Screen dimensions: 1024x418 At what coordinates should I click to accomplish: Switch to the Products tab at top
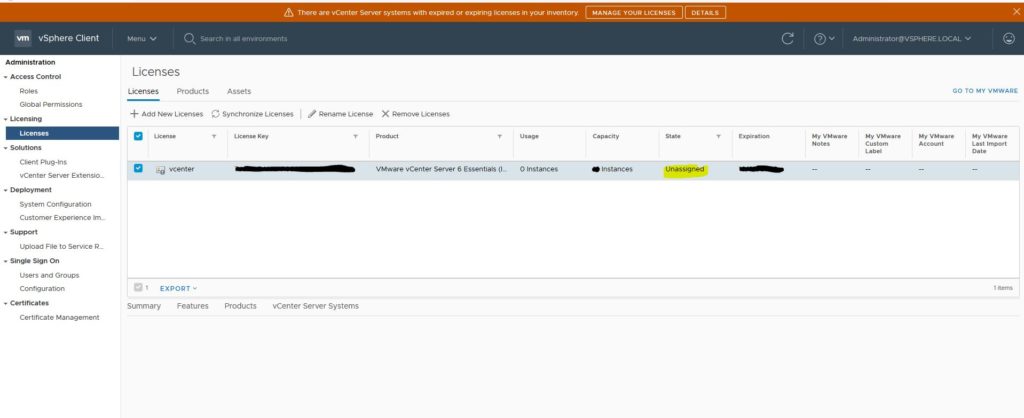(x=193, y=91)
